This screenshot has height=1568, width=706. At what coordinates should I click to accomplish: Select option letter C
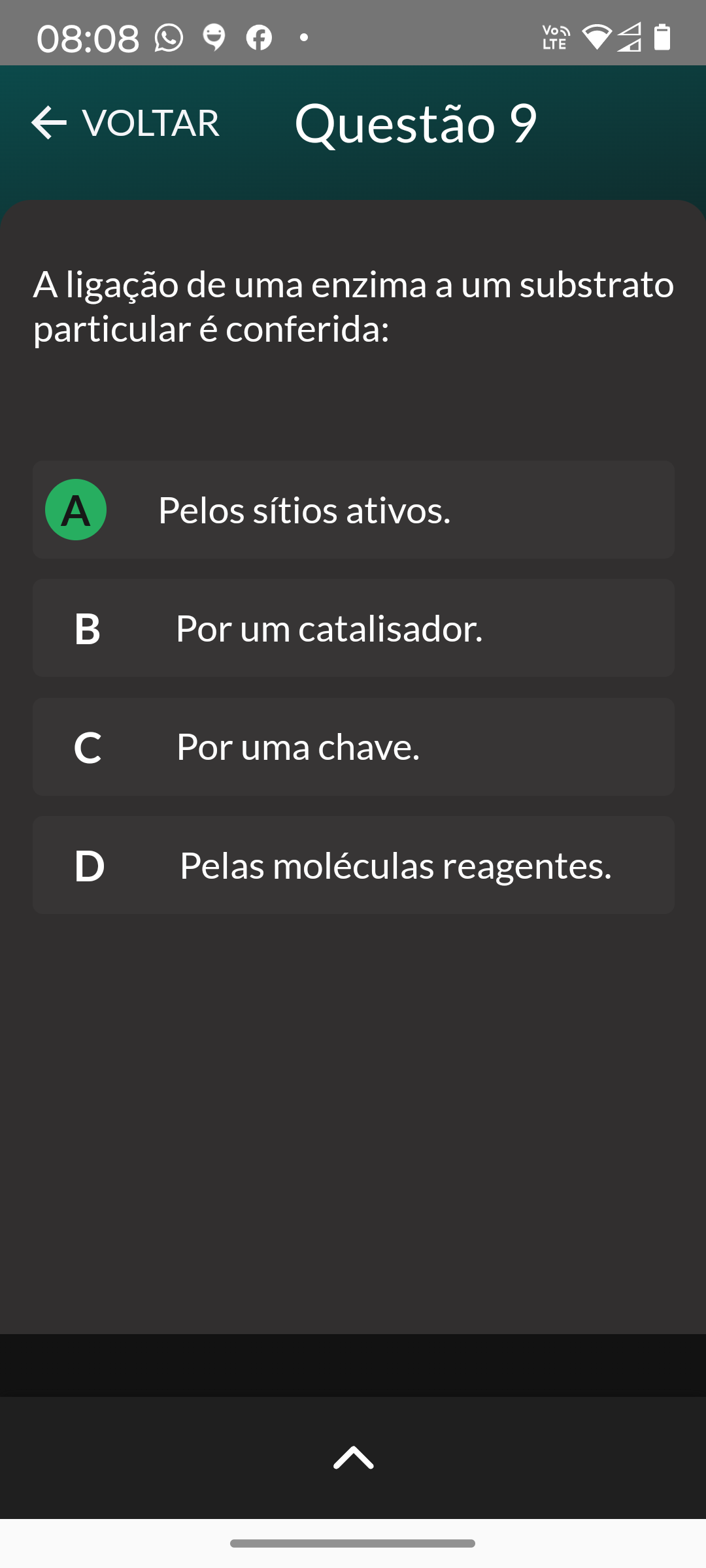87,747
